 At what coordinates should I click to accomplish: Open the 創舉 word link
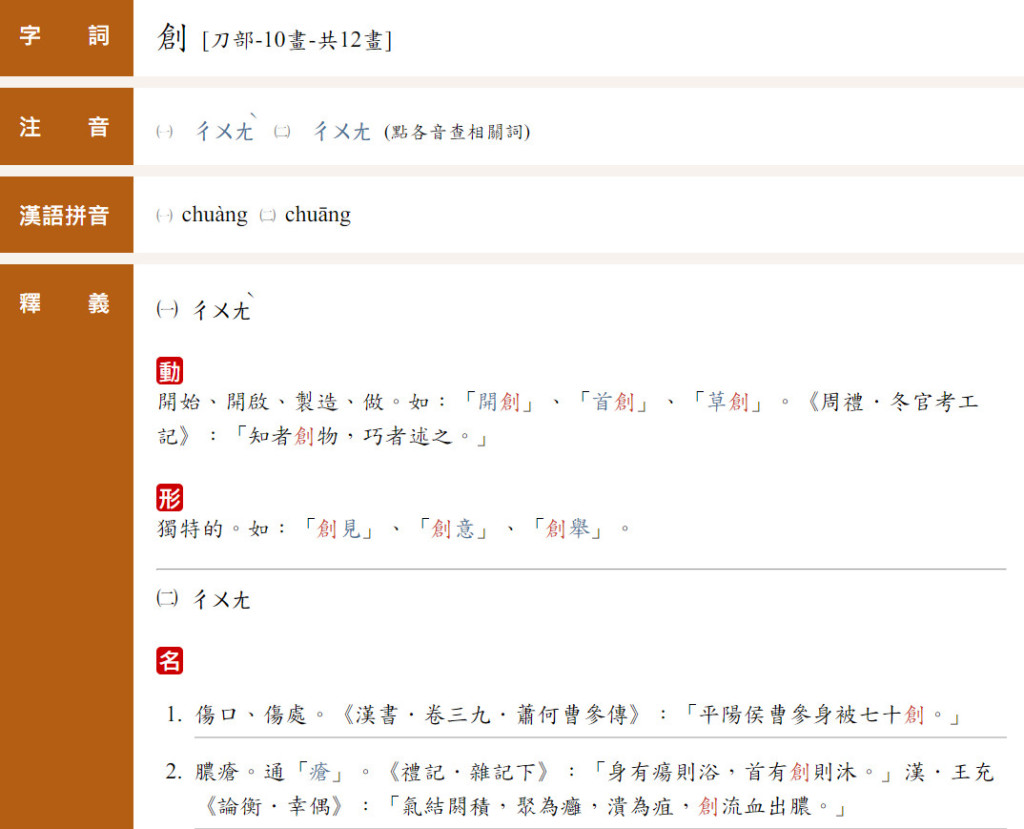[x=568, y=529]
